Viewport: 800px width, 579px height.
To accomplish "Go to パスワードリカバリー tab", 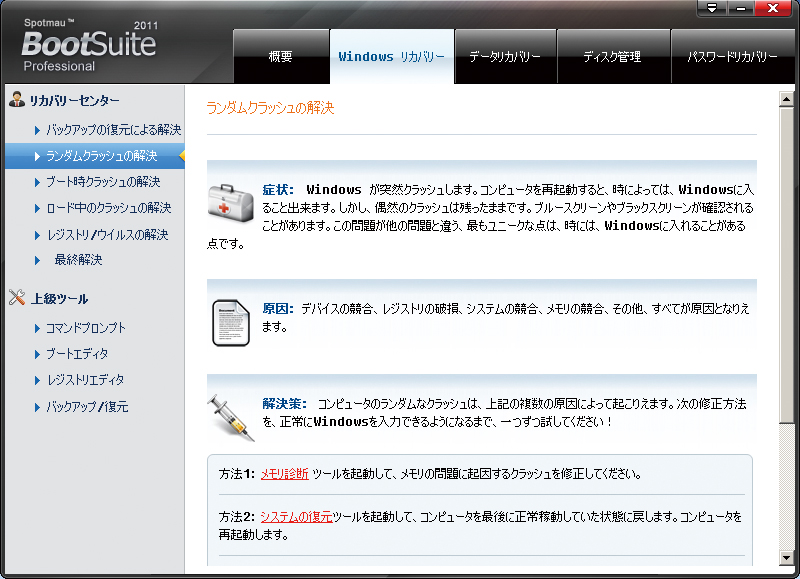I will [733, 57].
